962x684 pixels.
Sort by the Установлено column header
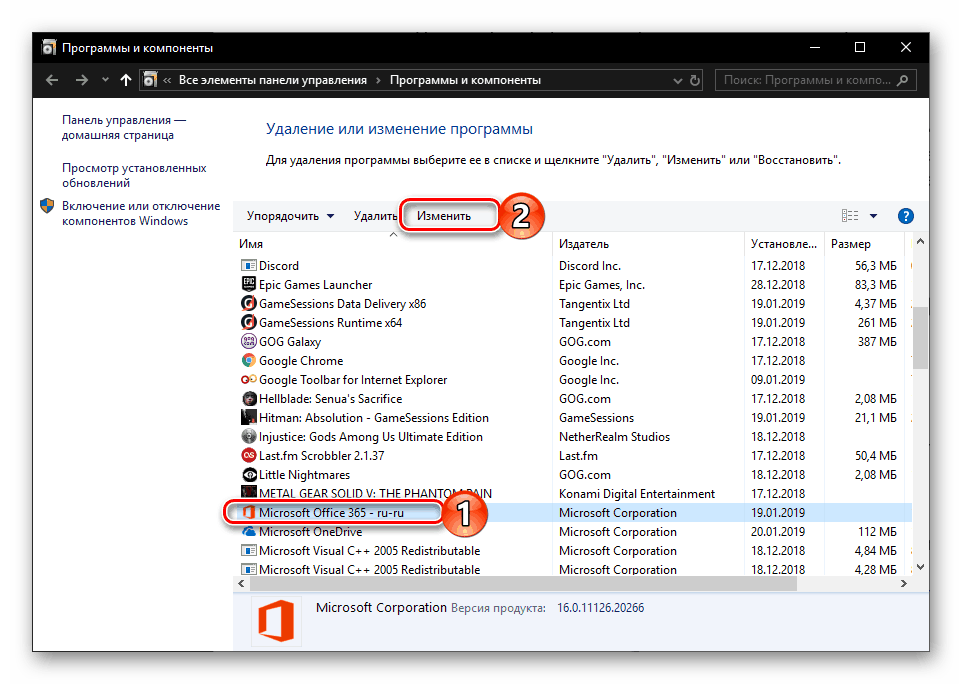click(x=784, y=244)
